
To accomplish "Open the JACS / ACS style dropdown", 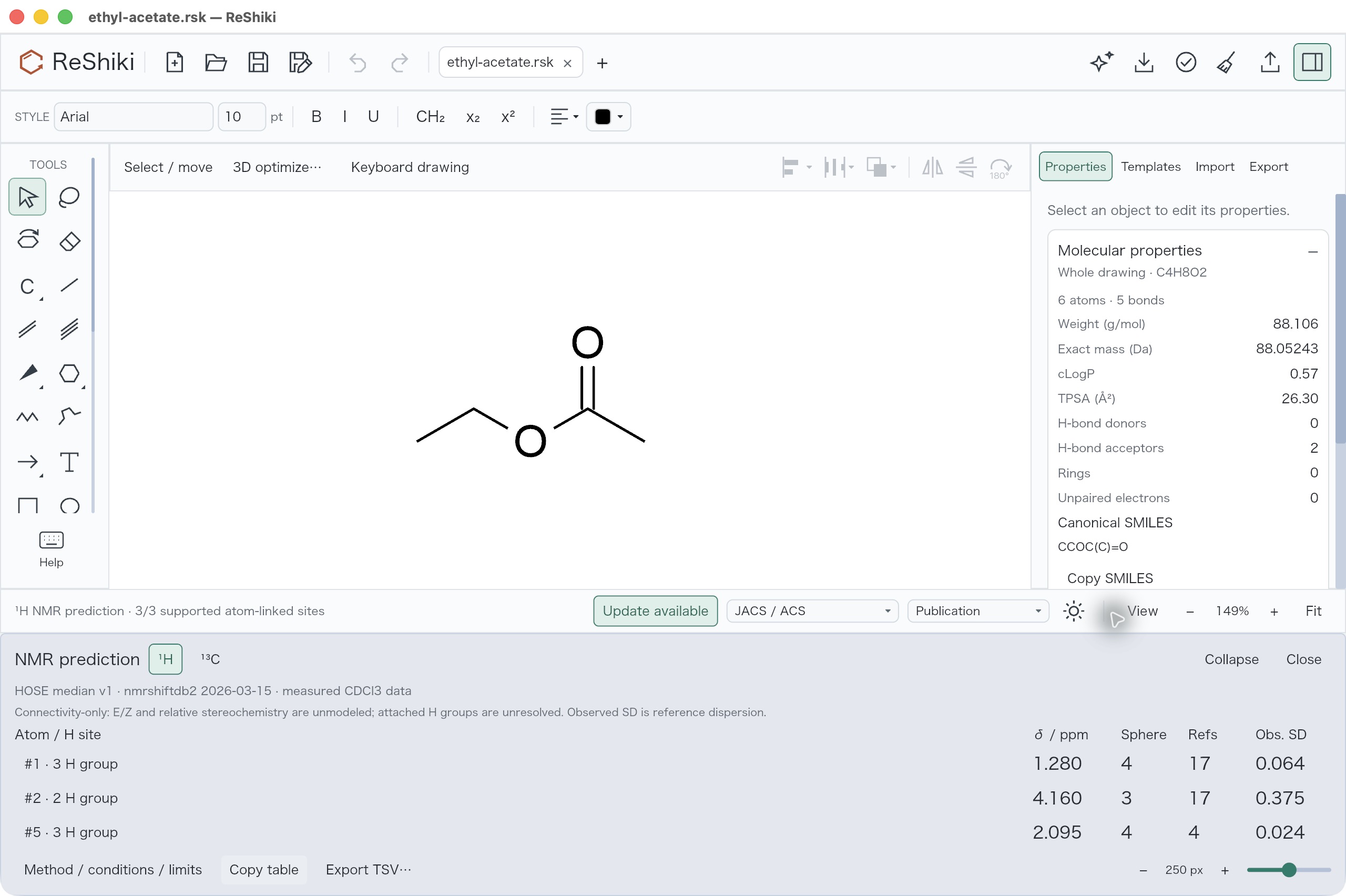I will point(812,611).
